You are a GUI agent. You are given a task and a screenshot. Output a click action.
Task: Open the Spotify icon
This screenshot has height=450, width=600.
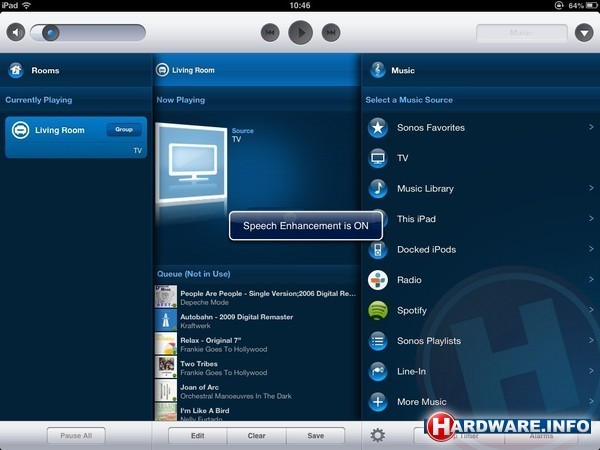(x=378, y=310)
